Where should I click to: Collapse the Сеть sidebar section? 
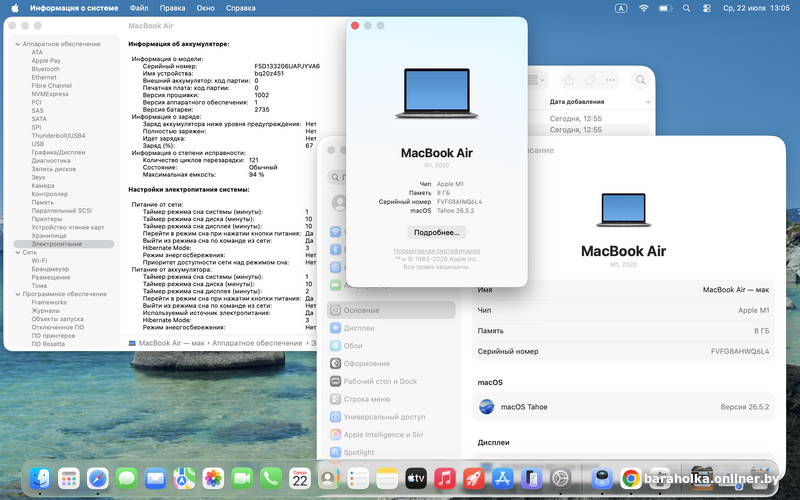tap(18, 253)
